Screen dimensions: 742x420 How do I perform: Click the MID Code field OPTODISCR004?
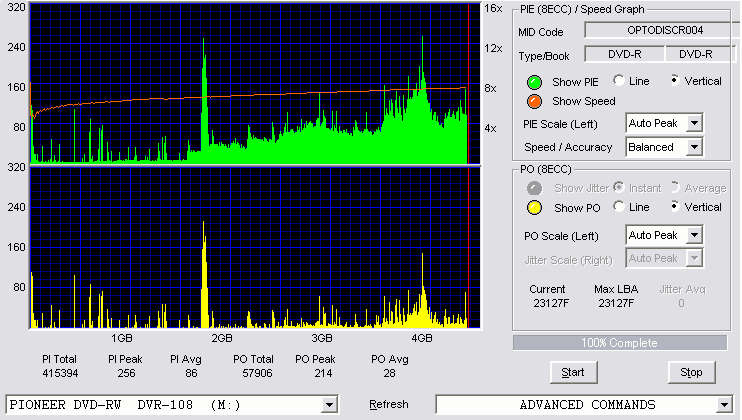[x=662, y=30]
